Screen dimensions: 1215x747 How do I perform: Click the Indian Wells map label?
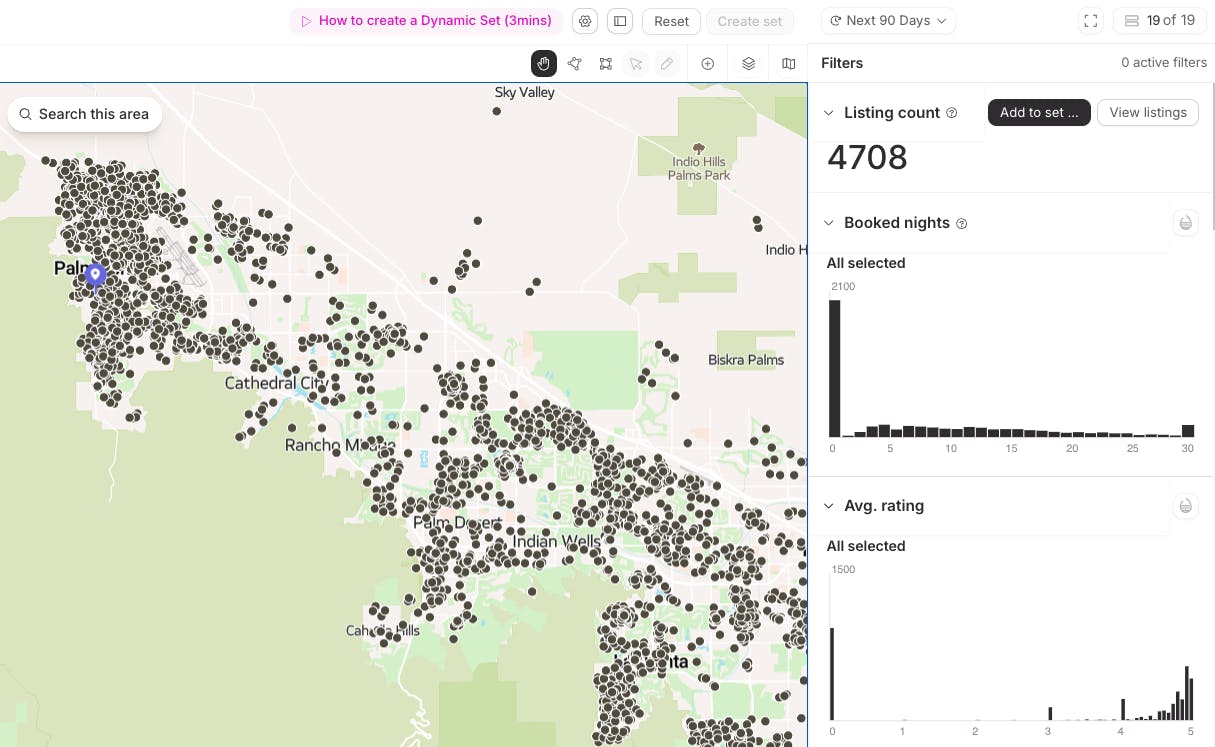pos(557,542)
